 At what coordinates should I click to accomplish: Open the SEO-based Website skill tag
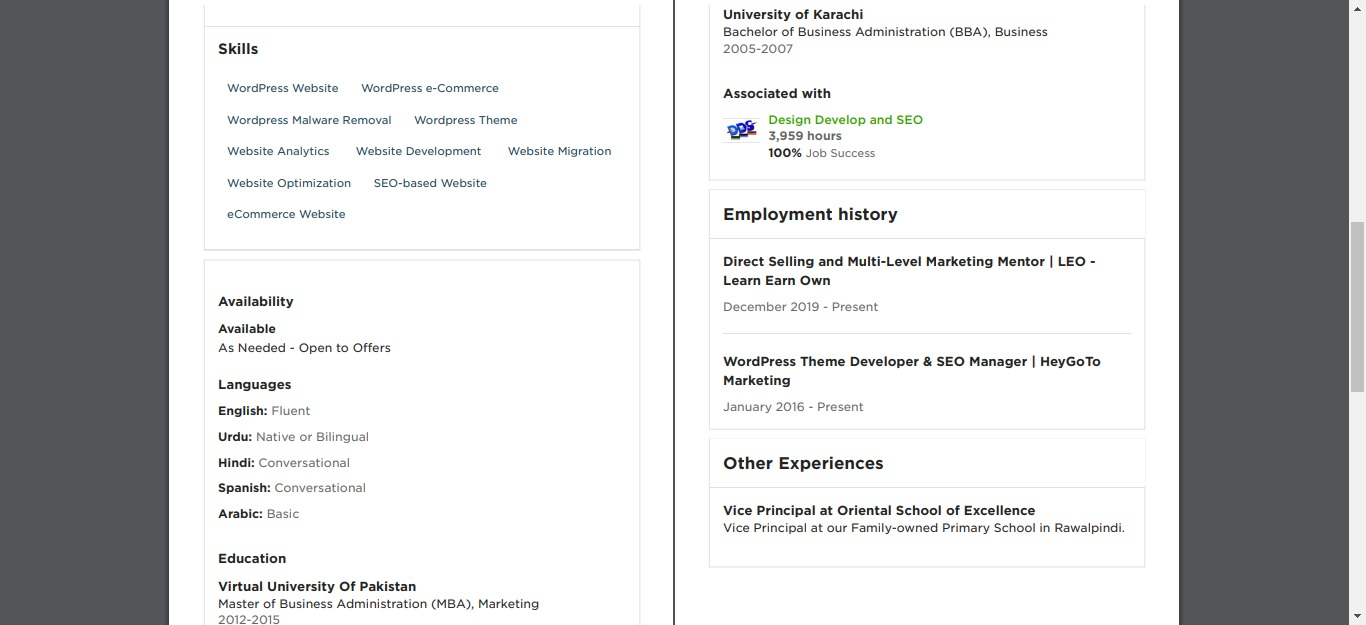click(430, 183)
